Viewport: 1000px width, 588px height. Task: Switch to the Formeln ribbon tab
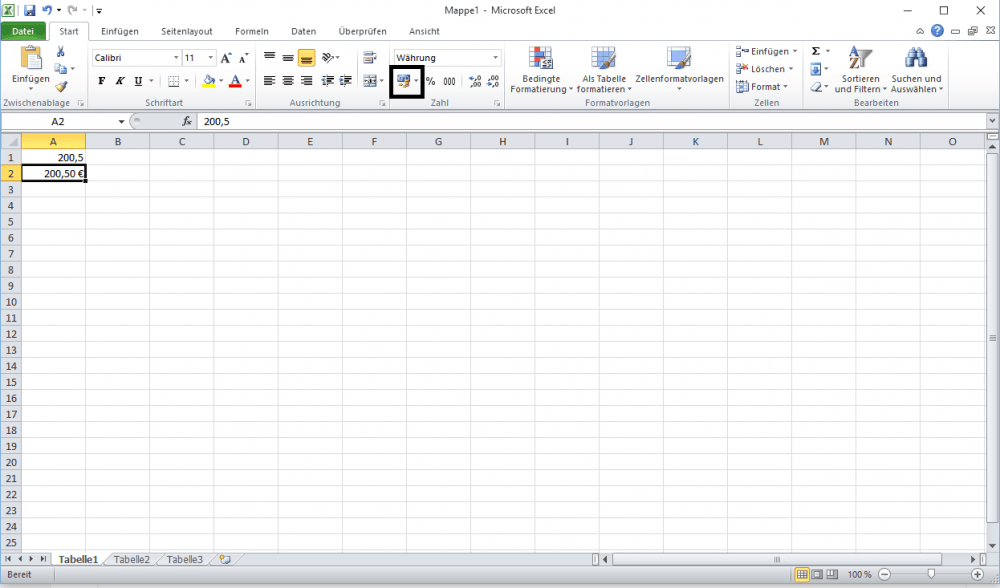point(251,31)
